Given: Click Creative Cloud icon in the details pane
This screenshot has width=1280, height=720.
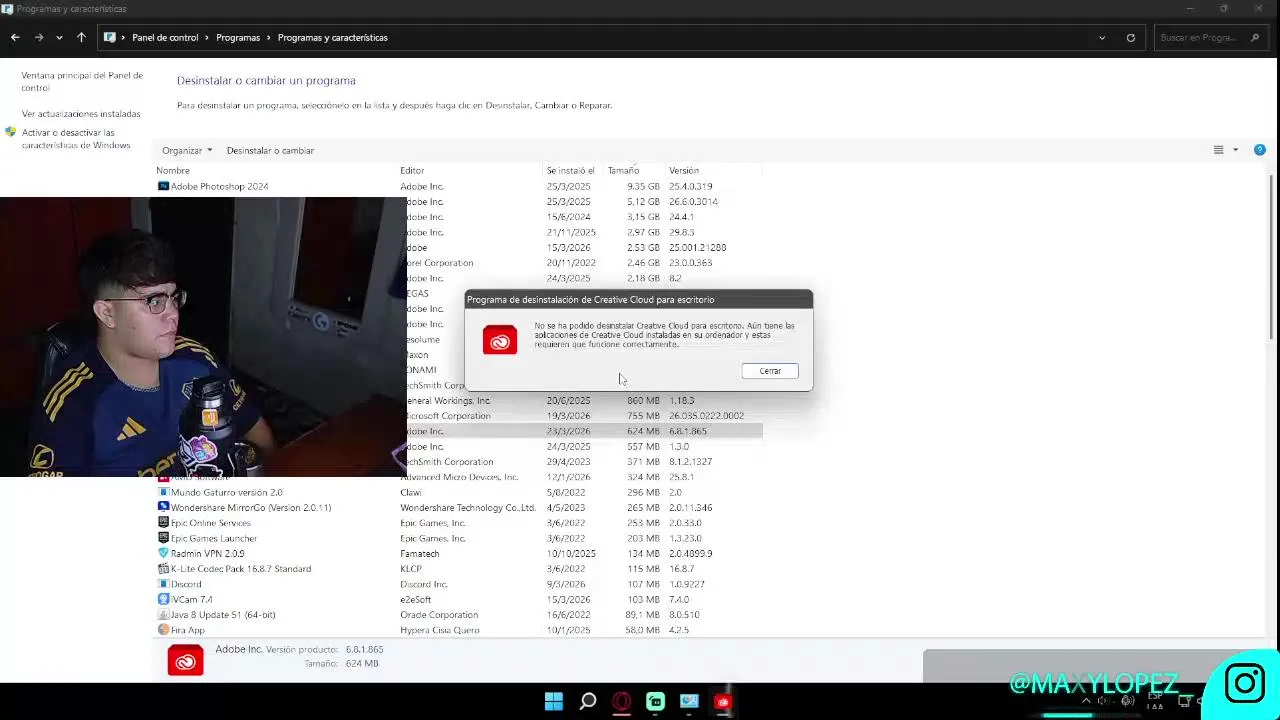Looking at the screenshot, I should [x=185, y=660].
